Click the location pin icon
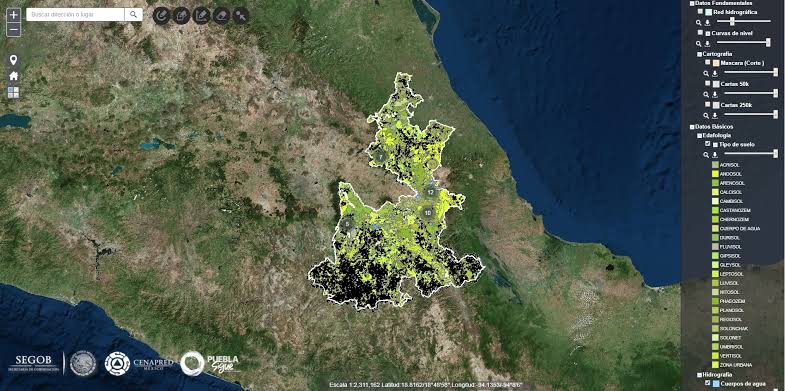Image resolution: width=785 pixels, height=391 pixels. pyautogui.click(x=14, y=61)
